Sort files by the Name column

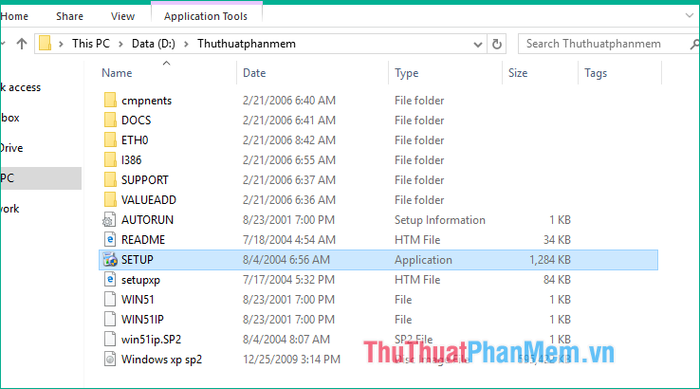coord(117,73)
